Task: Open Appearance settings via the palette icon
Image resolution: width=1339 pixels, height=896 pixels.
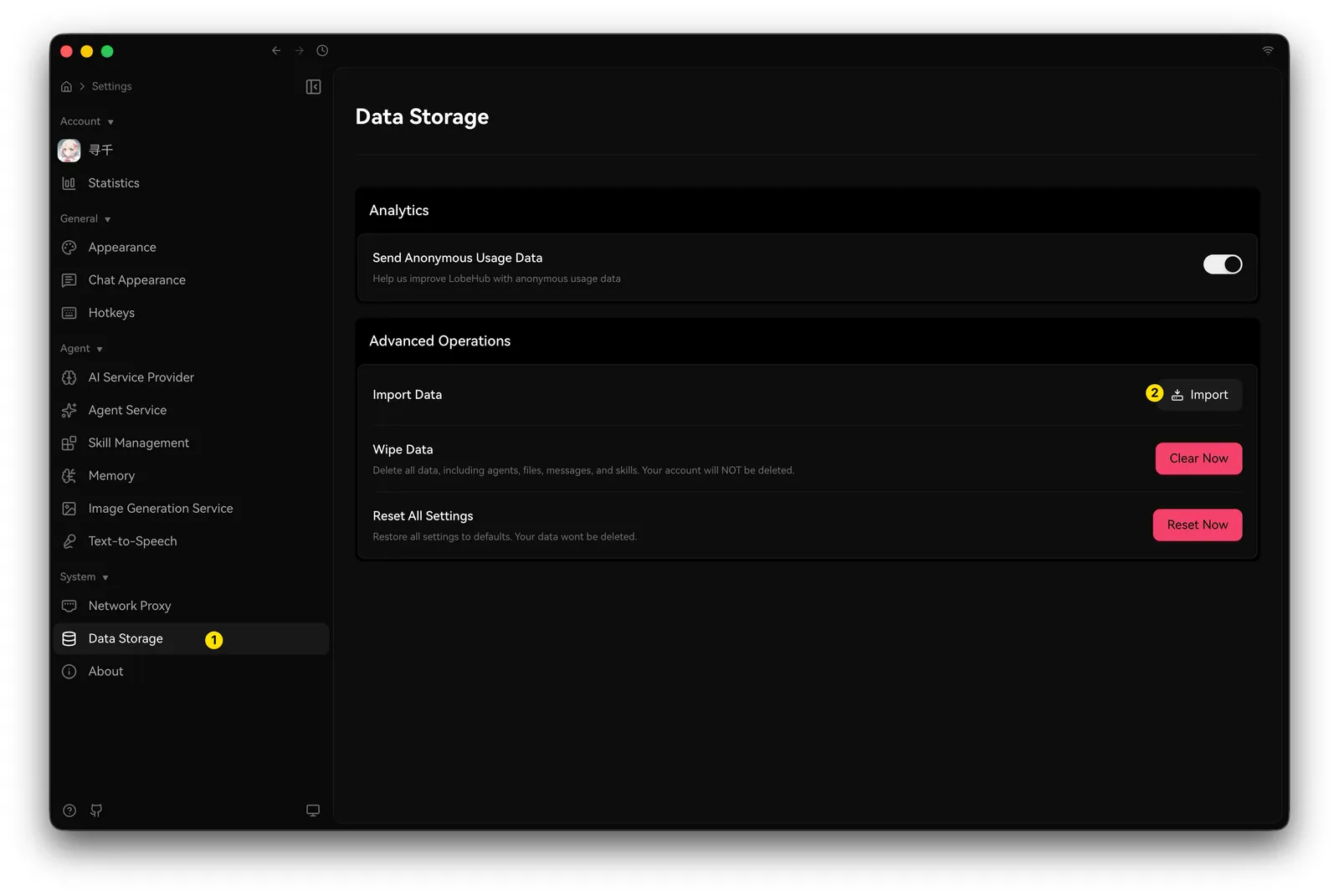Action: point(69,247)
